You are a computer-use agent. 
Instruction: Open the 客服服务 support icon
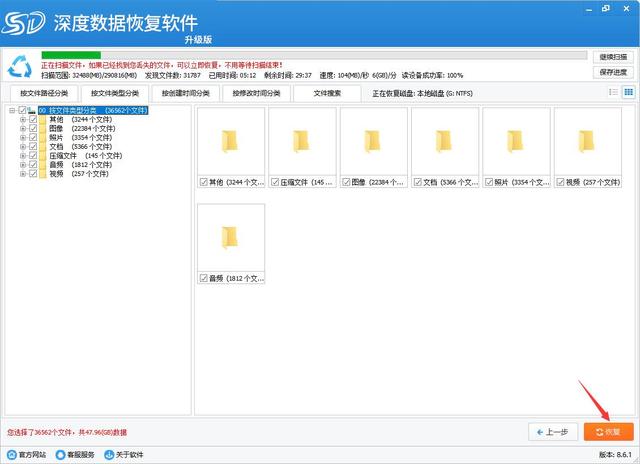(x=60, y=455)
